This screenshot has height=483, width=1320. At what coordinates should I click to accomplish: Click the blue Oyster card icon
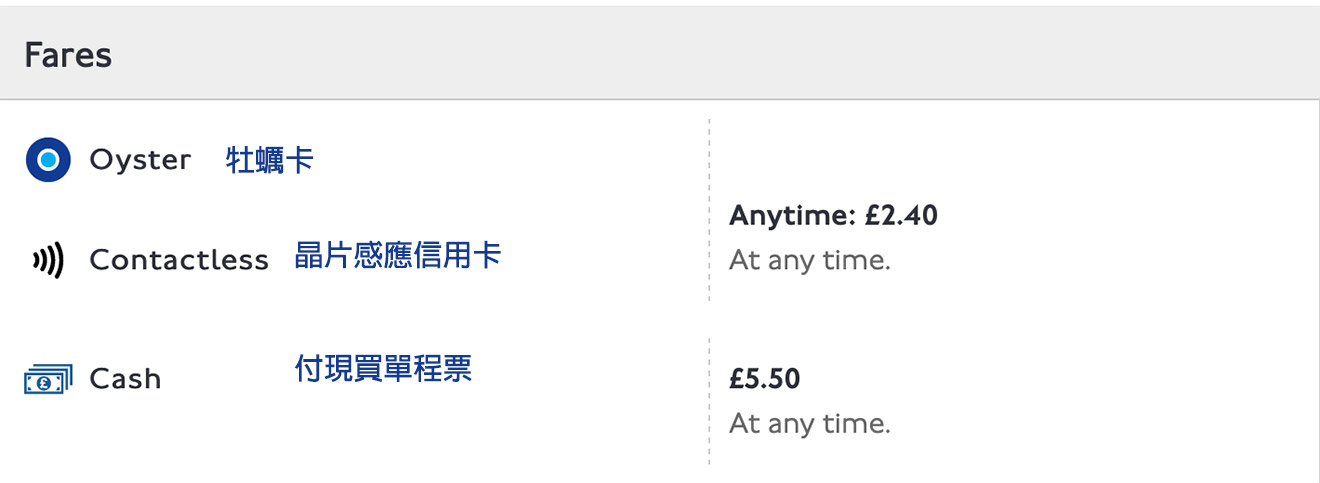48,160
